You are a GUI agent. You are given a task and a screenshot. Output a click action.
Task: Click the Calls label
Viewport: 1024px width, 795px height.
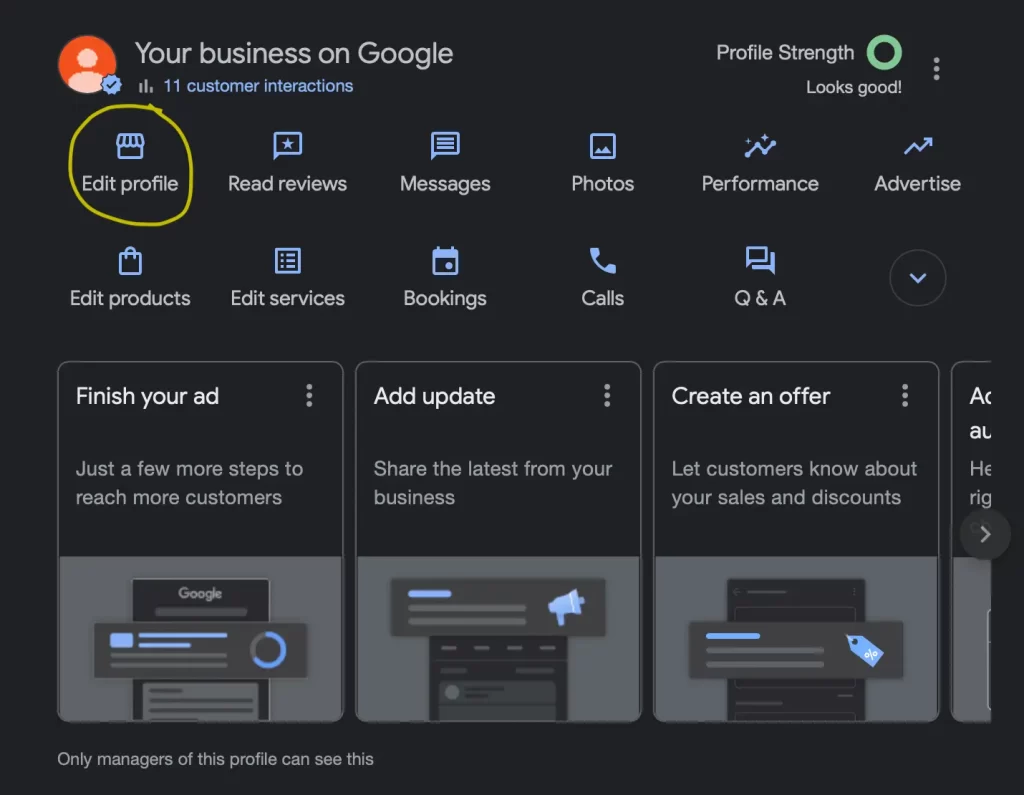pyautogui.click(x=602, y=299)
